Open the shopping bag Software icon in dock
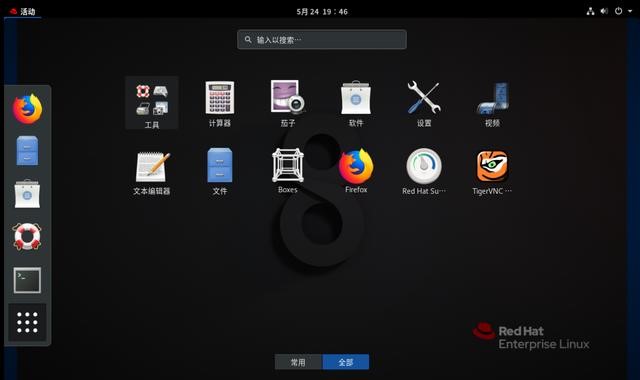This screenshot has height=380, width=640. [27, 194]
